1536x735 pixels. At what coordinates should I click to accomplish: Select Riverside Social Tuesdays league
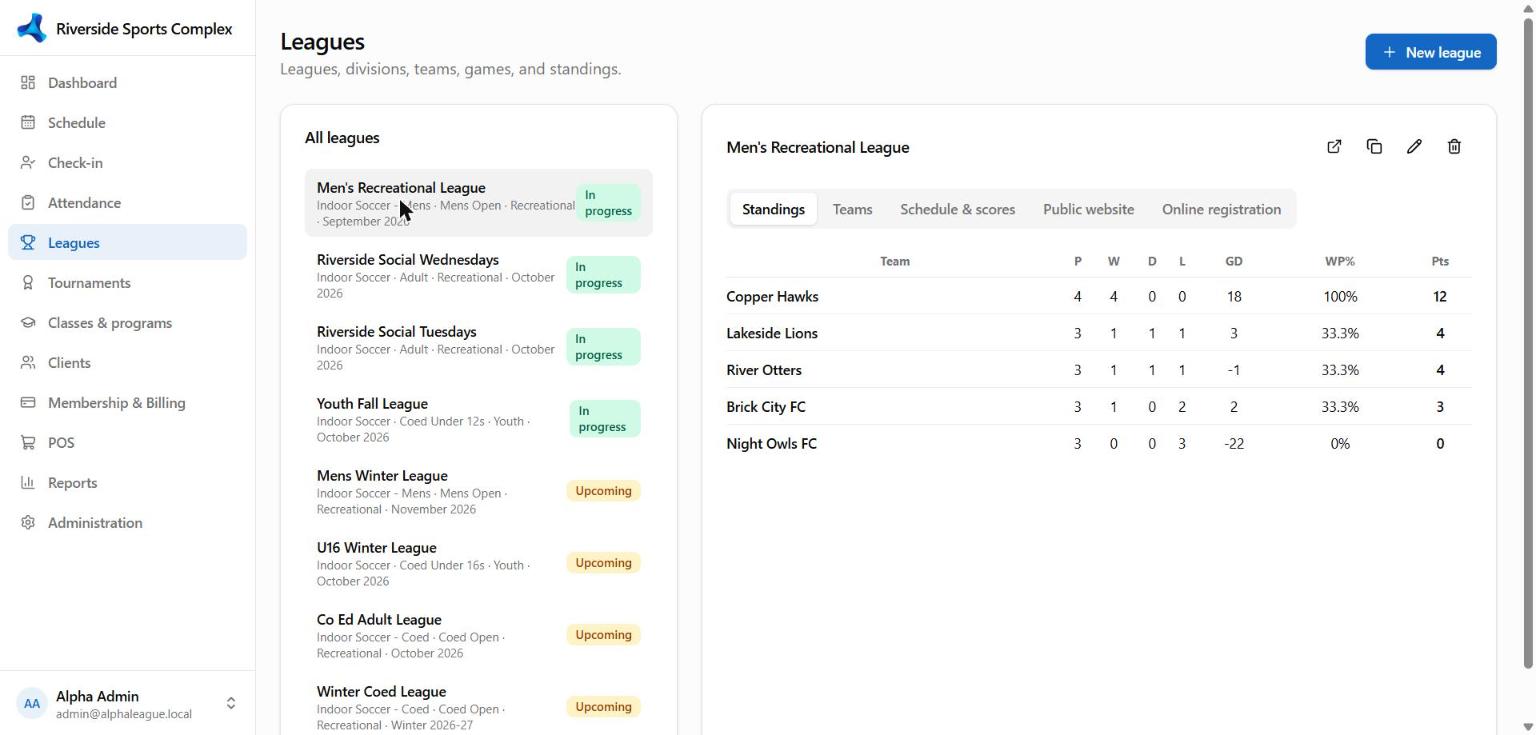[x=479, y=347]
